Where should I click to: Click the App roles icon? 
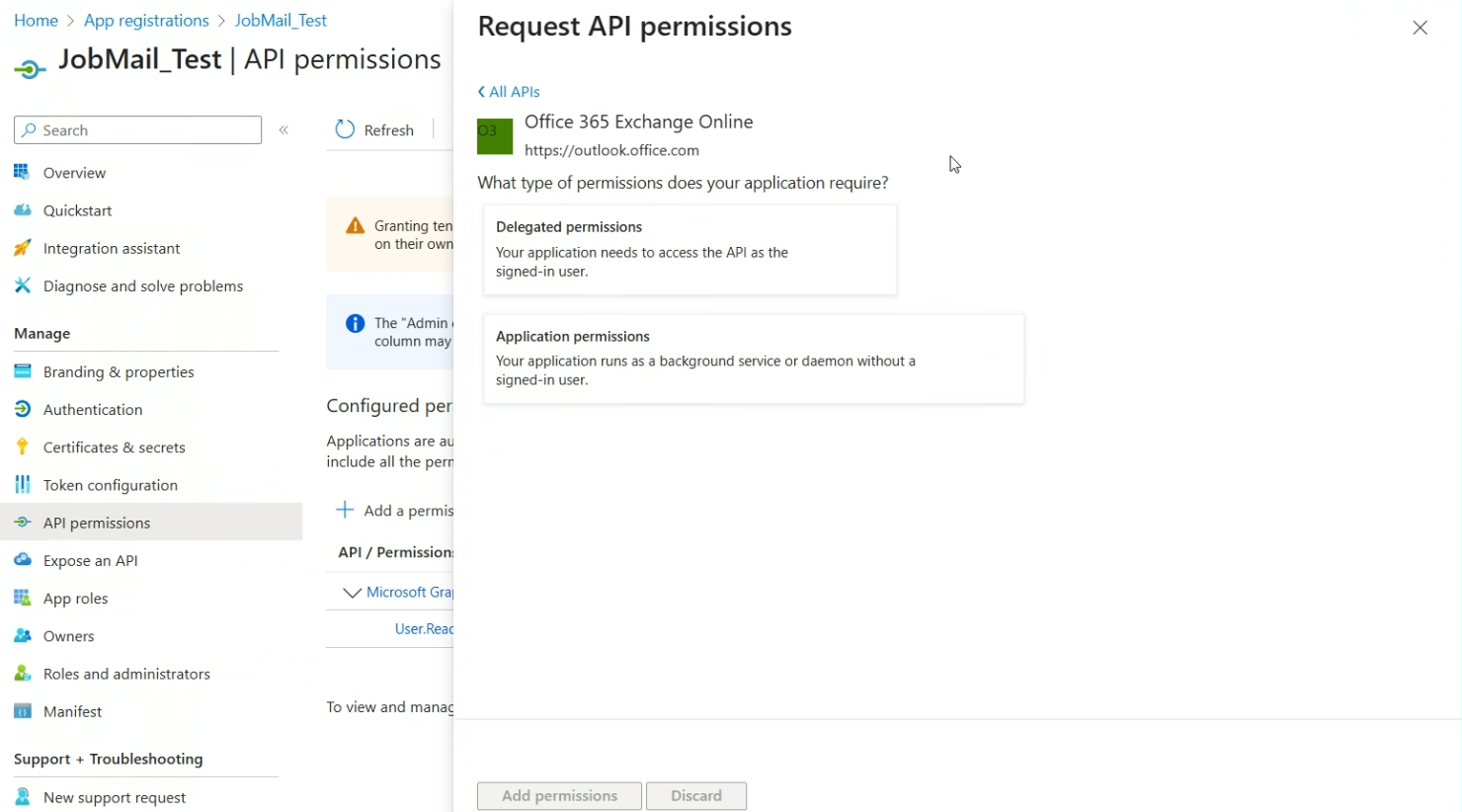click(x=22, y=598)
